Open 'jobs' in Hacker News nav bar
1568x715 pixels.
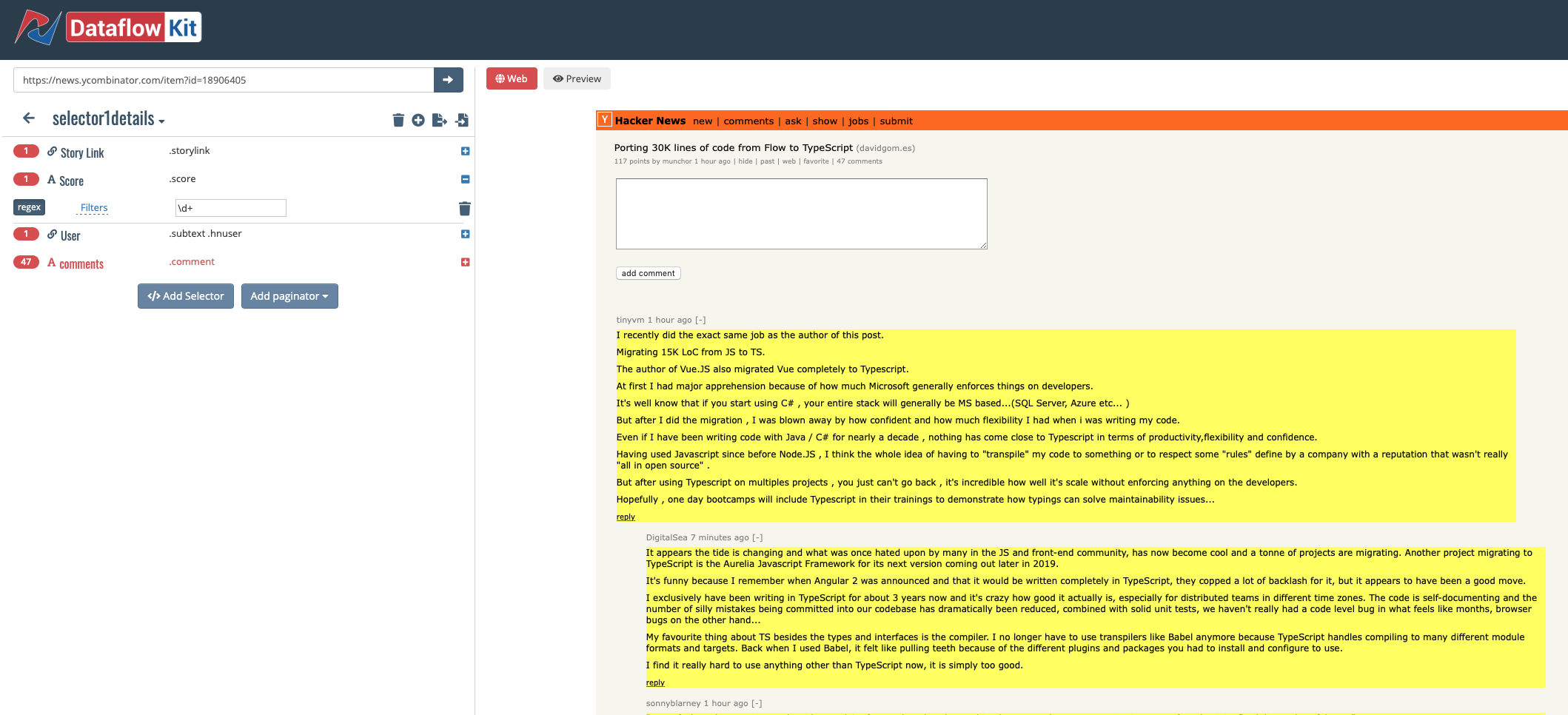(x=859, y=121)
